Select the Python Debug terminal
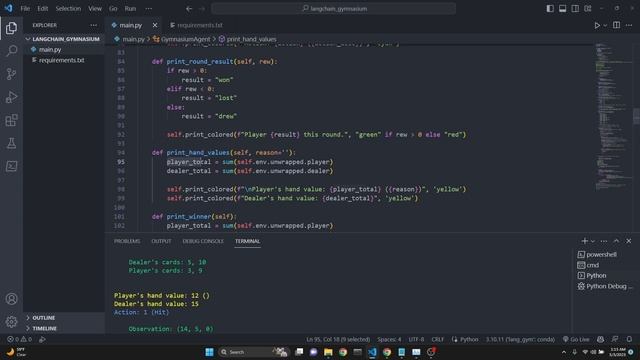The height and width of the screenshot is (360, 640). tap(605, 286)
